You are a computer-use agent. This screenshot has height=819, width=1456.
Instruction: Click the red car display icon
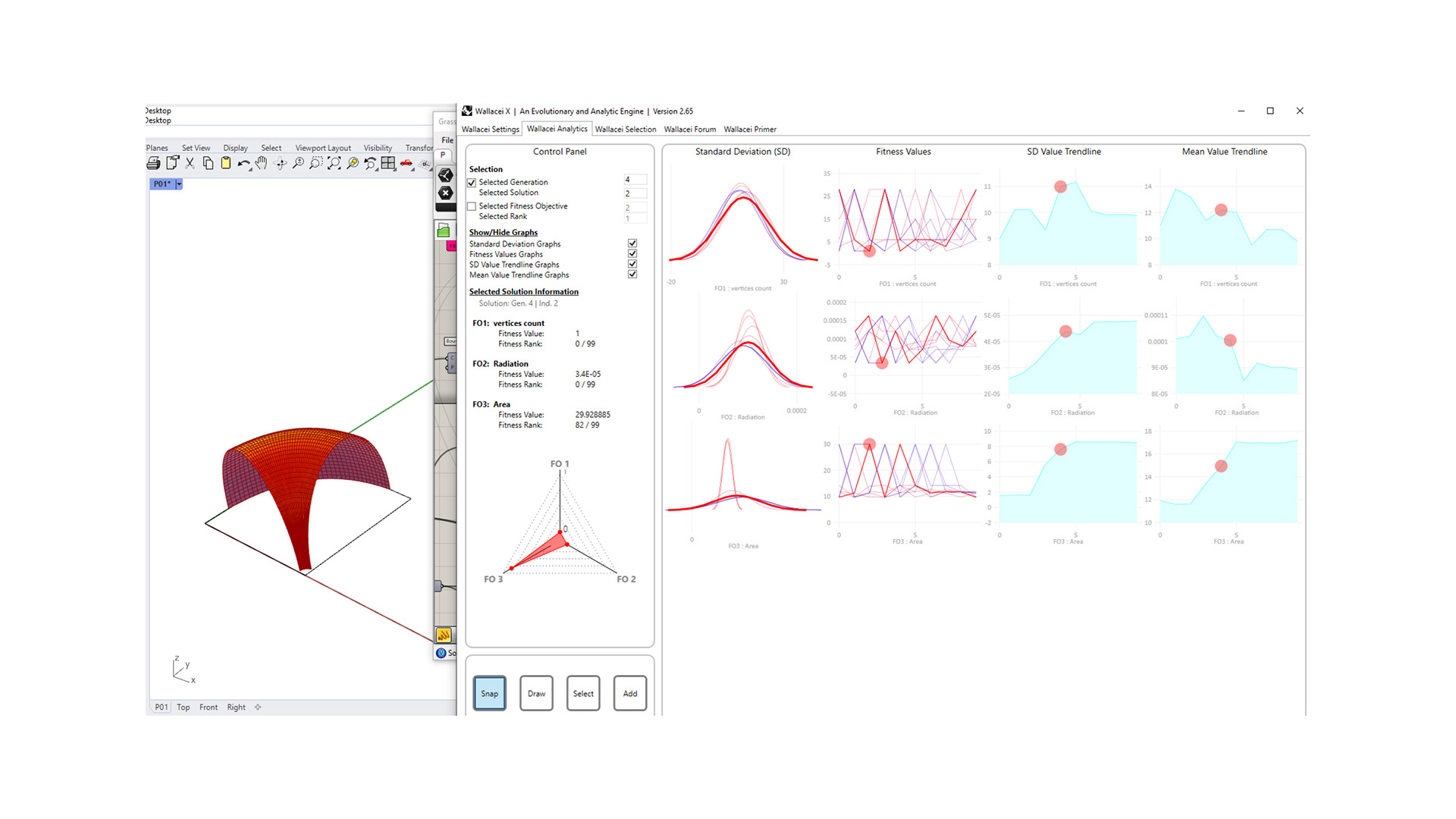(406, 162)
